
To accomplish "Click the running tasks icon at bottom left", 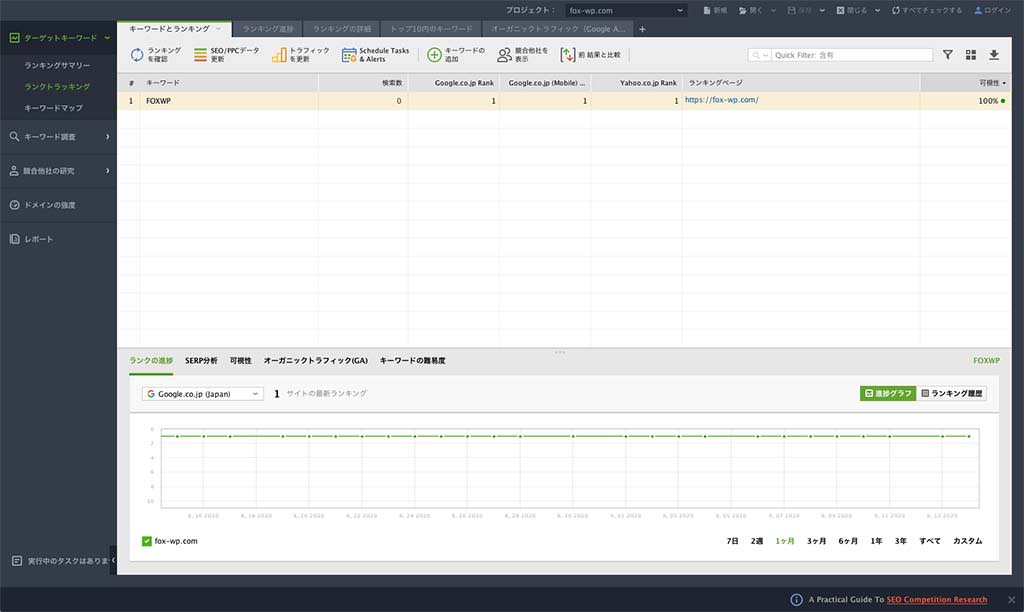I will tap(17, 561).
